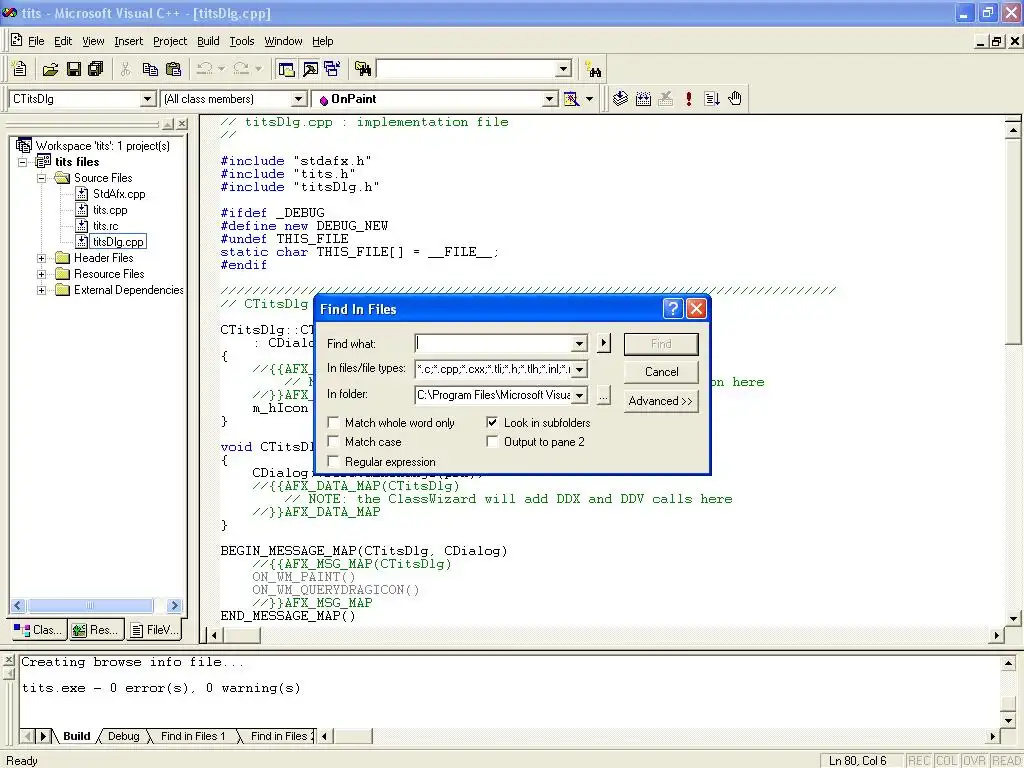Click in the Find what text field
1024x768 pixels.
tap(494, 344)
